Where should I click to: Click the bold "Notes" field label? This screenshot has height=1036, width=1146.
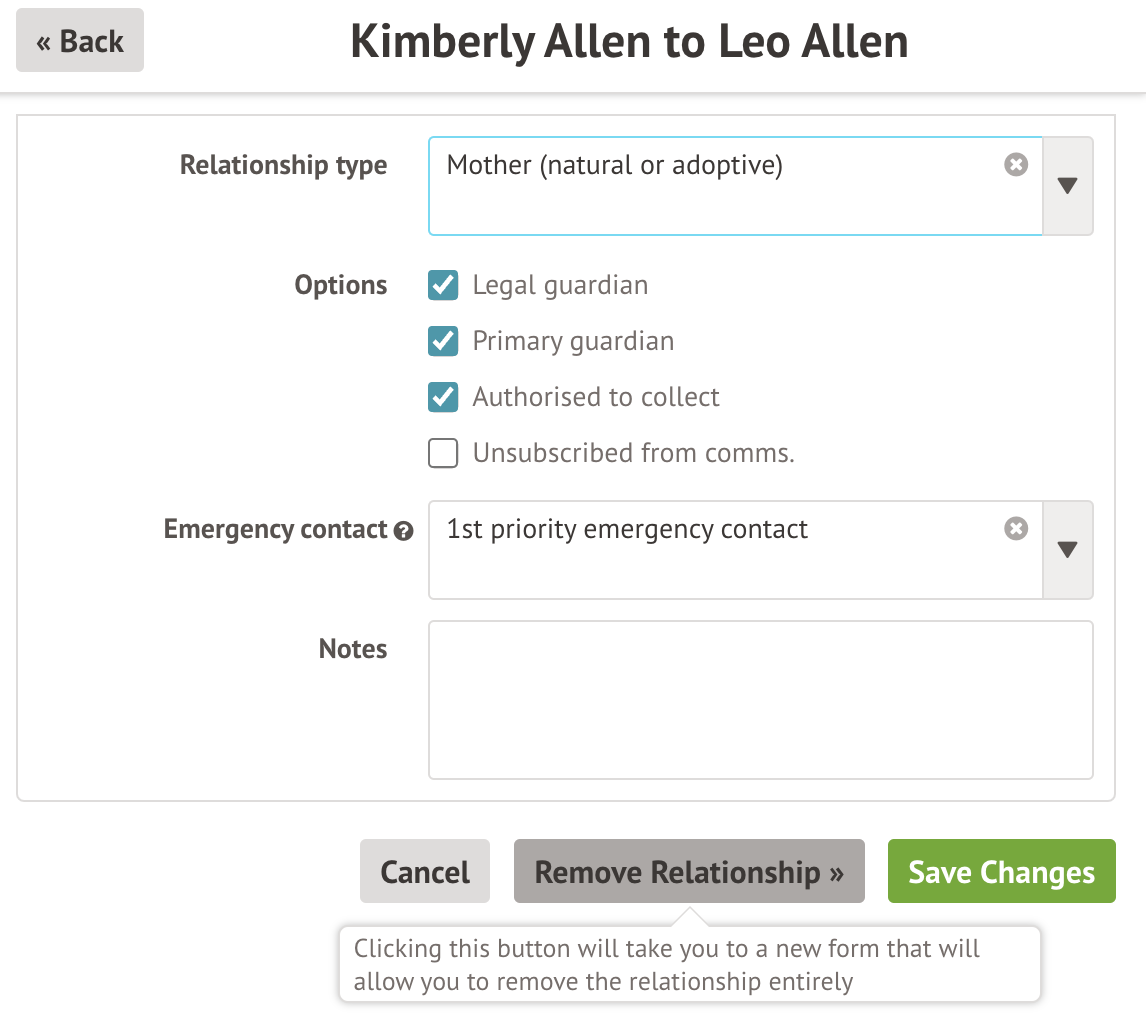[353, 649]
